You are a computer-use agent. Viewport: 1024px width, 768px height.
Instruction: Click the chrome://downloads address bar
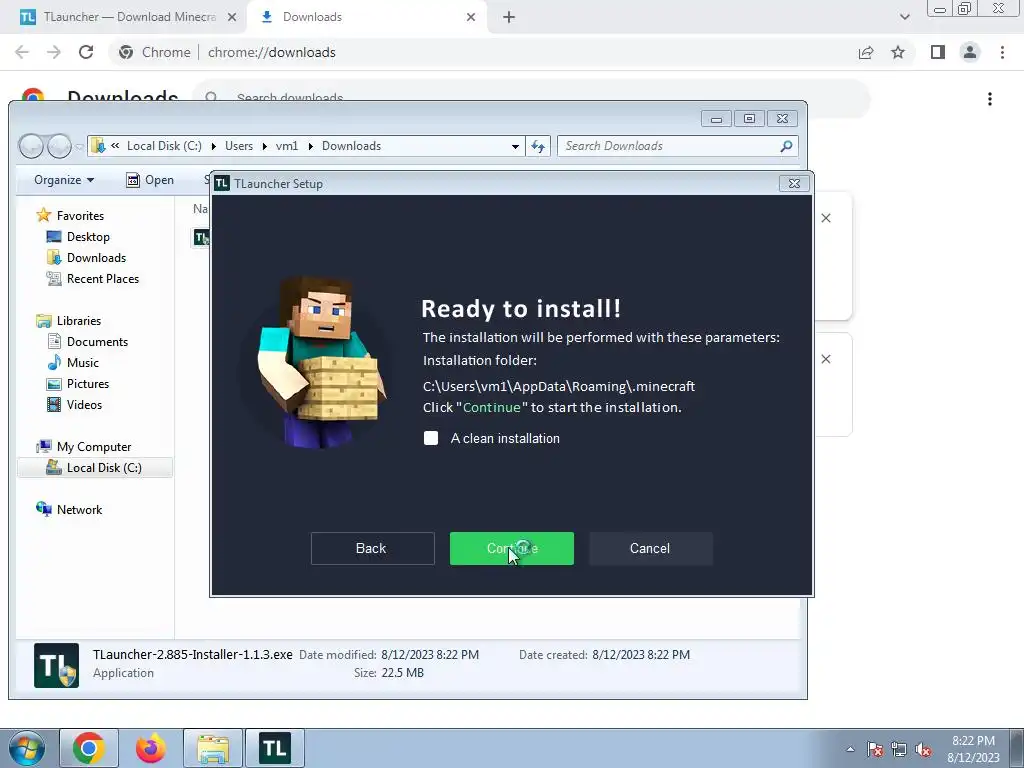483,52
